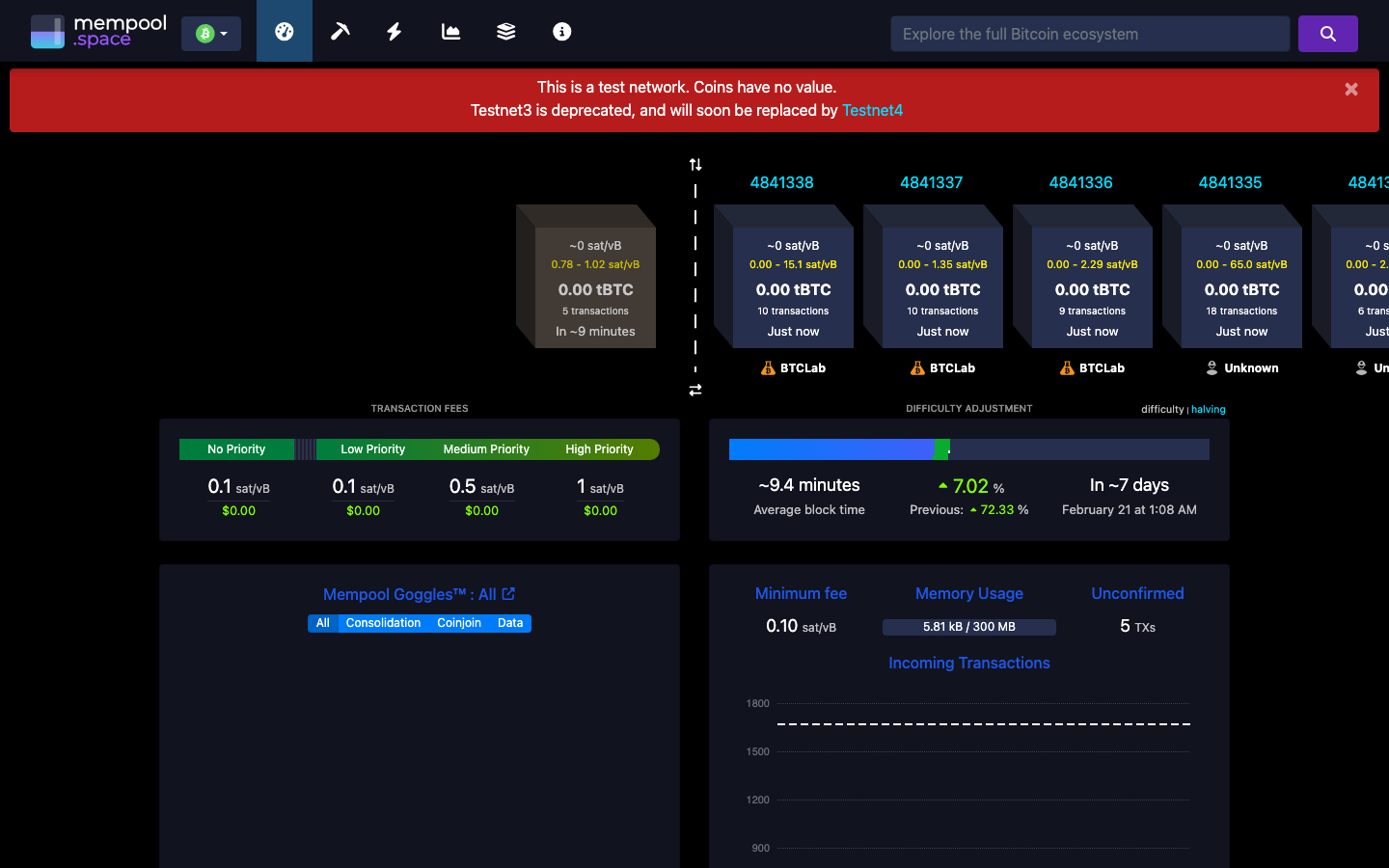1389x868 pixels.
Task: Click the search magnifier button
Action: tap(1327, 33)
